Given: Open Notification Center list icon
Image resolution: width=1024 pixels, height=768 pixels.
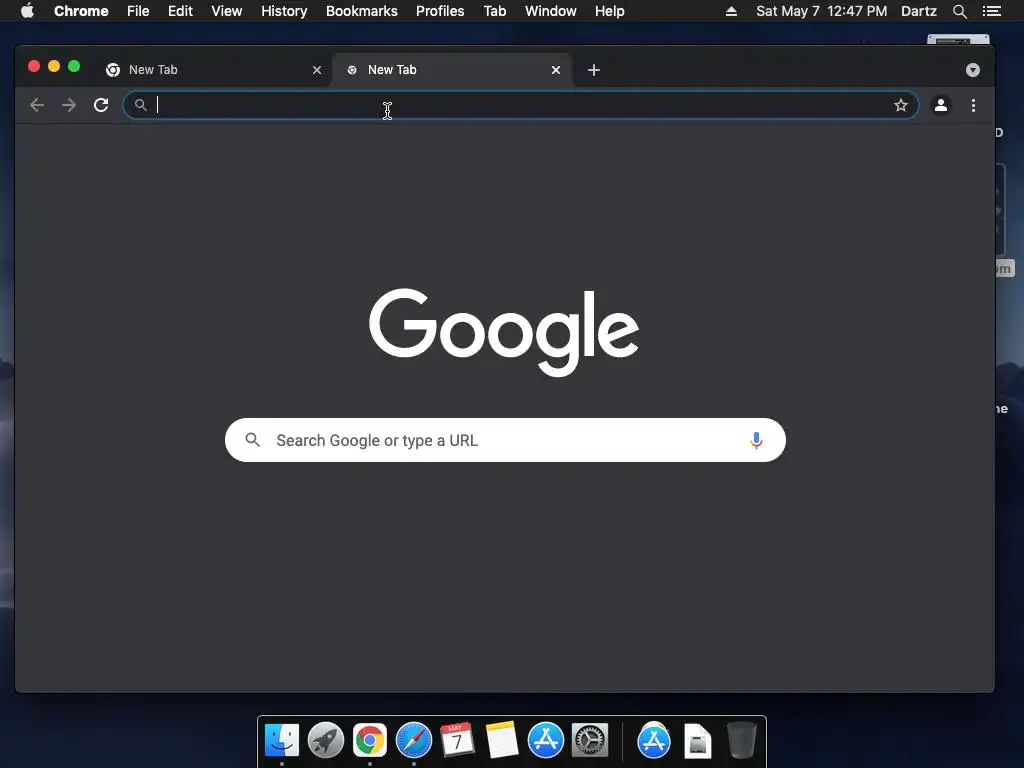Looking at the screenshot, I should [991, 11].
